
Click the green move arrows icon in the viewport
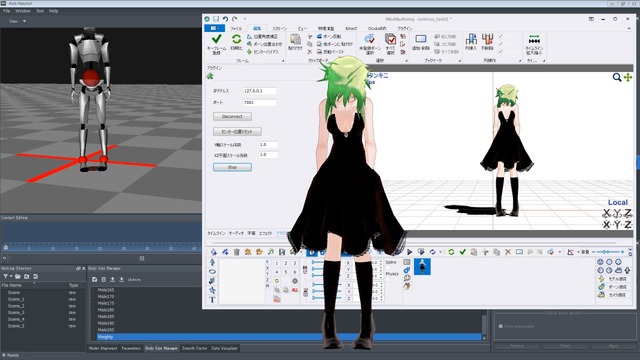tap(628, 77)
